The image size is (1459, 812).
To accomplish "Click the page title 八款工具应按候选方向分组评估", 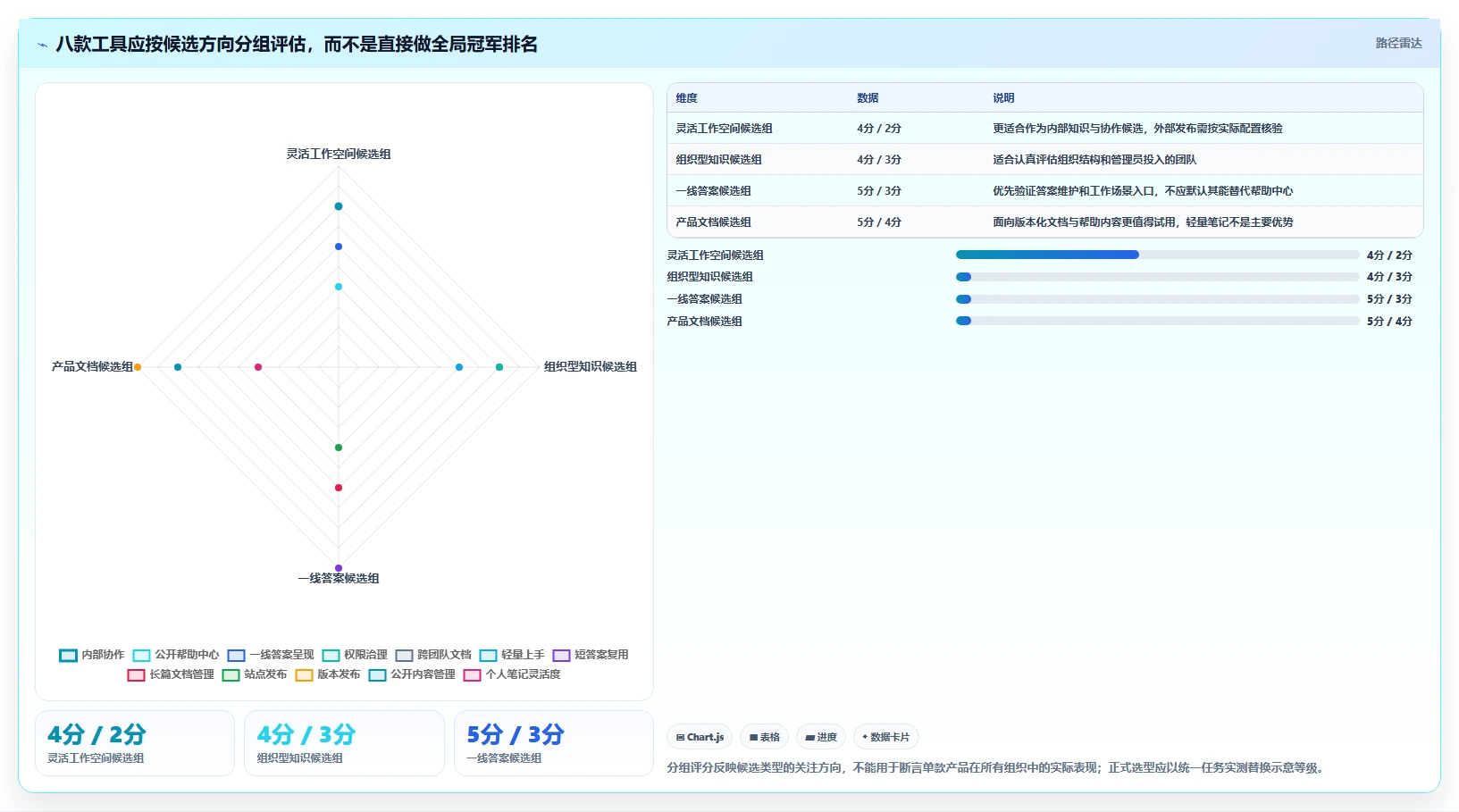I will tap(297, 44).
